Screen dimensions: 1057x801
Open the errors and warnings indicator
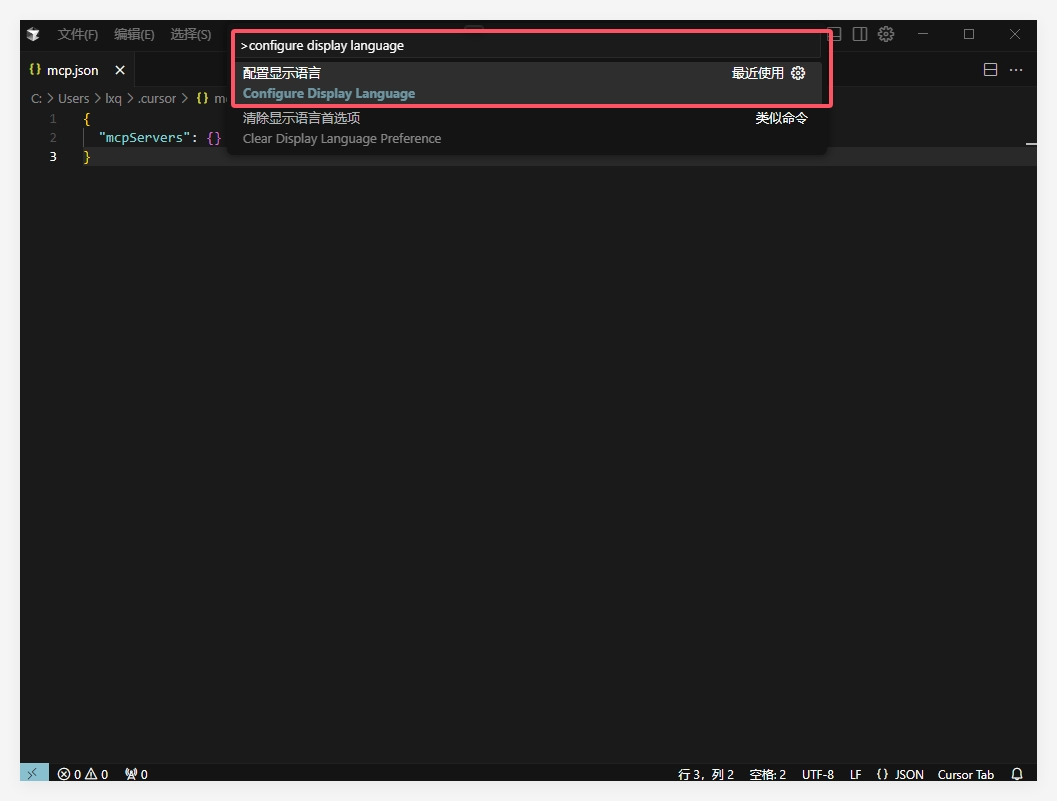tap(82, 774)
